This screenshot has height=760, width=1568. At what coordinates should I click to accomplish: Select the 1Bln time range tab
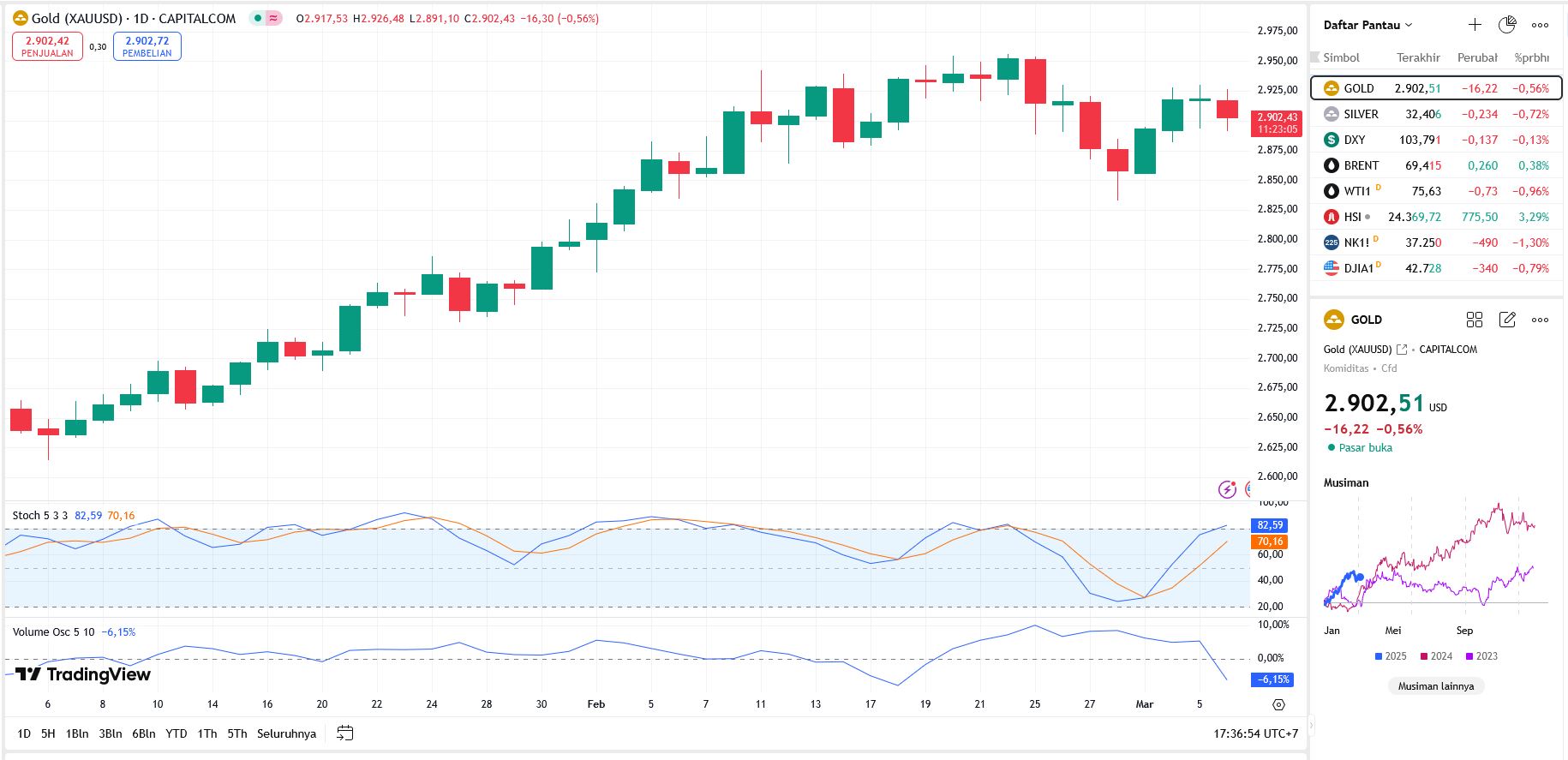77,733
